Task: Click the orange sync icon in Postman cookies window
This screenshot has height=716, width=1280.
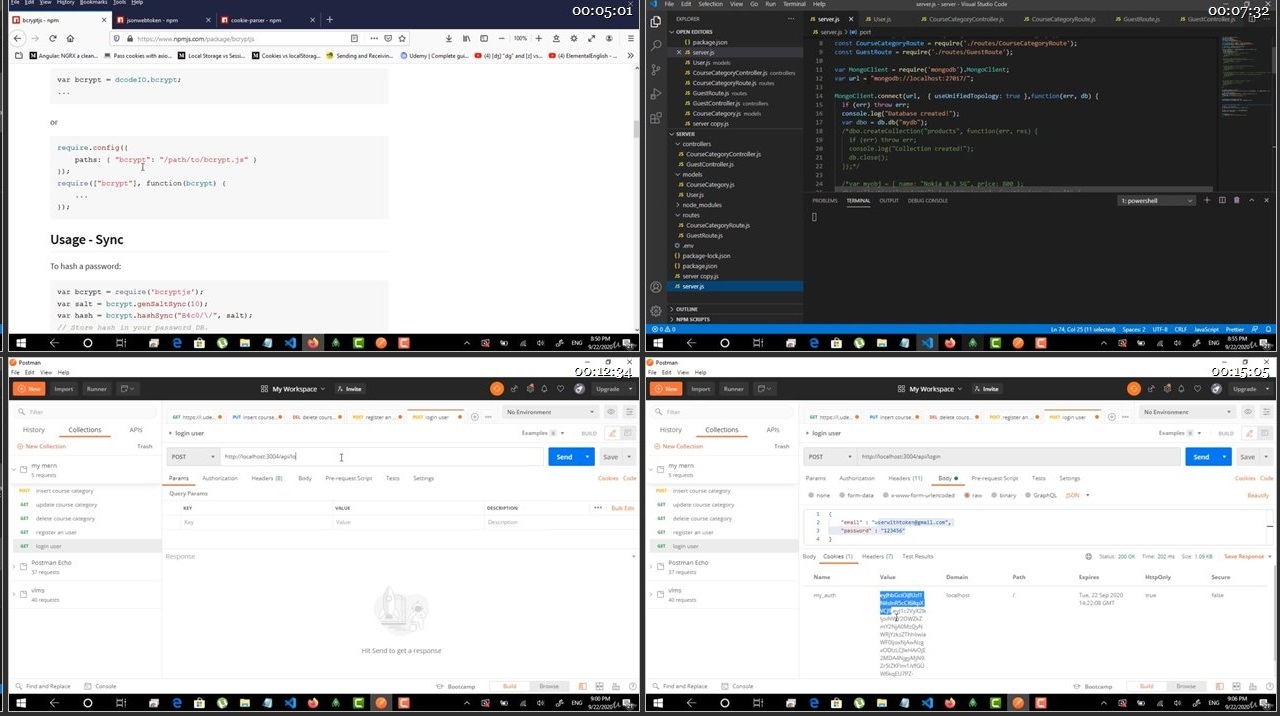Action: (x=1134, y=389)
